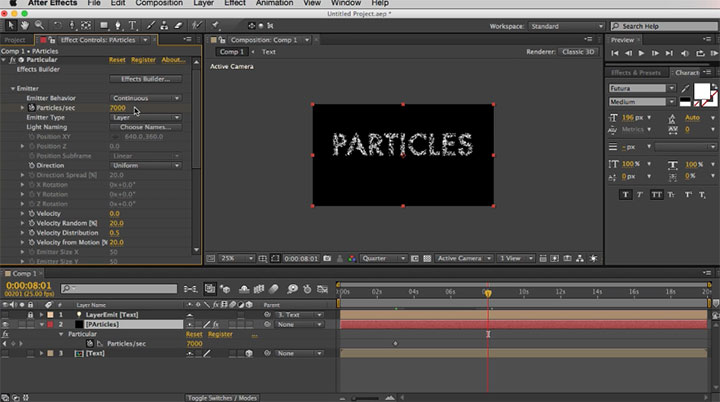Select the Selection arrow tool
The image size is (720, 402).
11,26
